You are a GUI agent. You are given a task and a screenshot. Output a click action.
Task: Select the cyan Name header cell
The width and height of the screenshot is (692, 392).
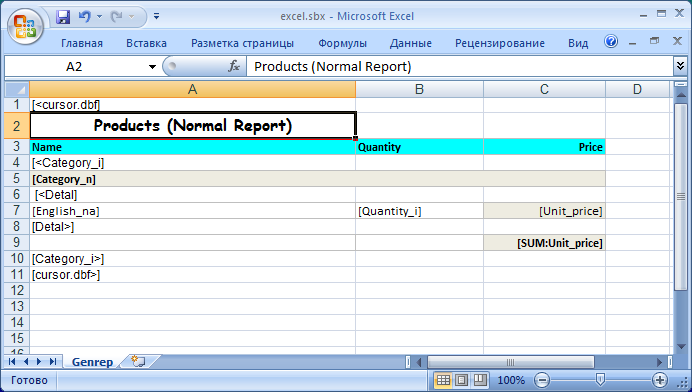click(192, 147)
